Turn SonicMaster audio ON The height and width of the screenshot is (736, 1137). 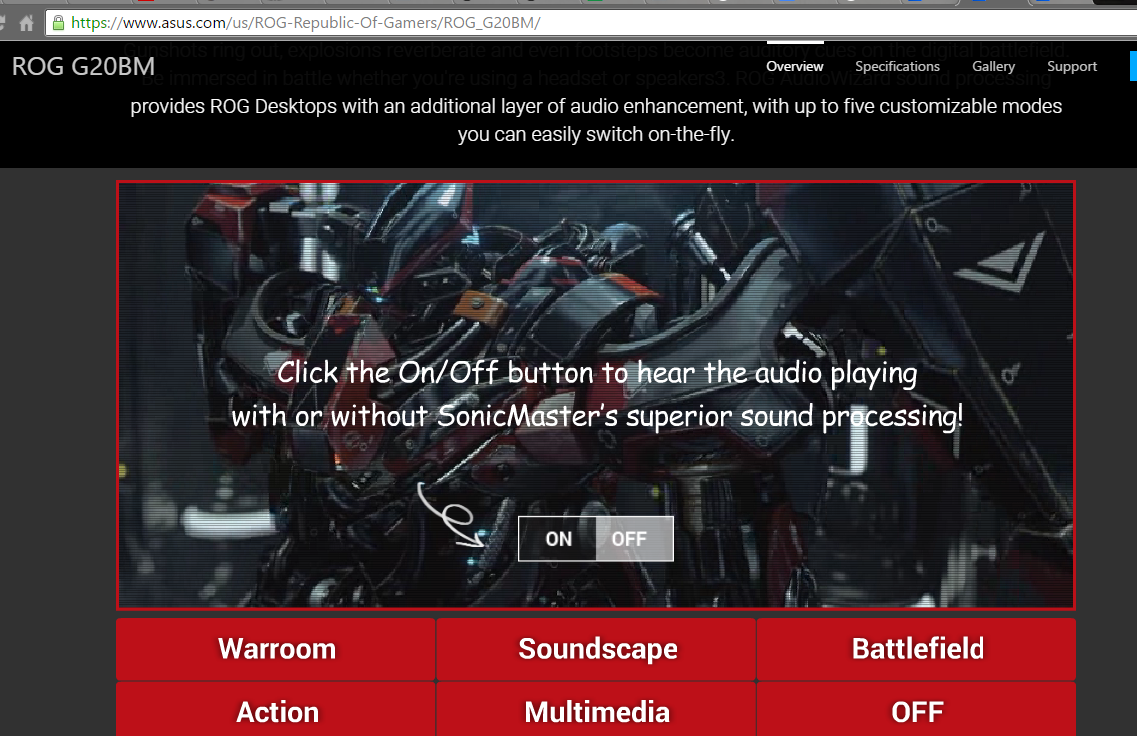click(558, 539)
